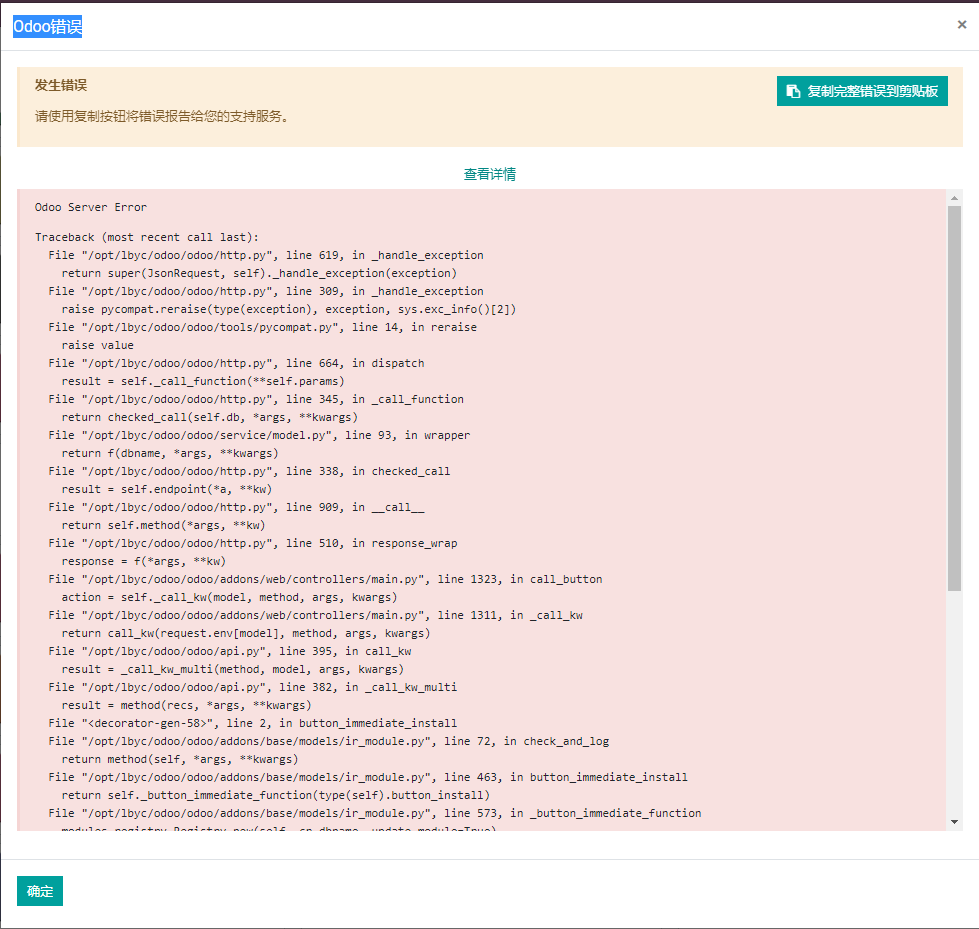Click the 'return call_kw(request.env[model]' line
The width and height of the screenshot is (979, 929).
246,634
